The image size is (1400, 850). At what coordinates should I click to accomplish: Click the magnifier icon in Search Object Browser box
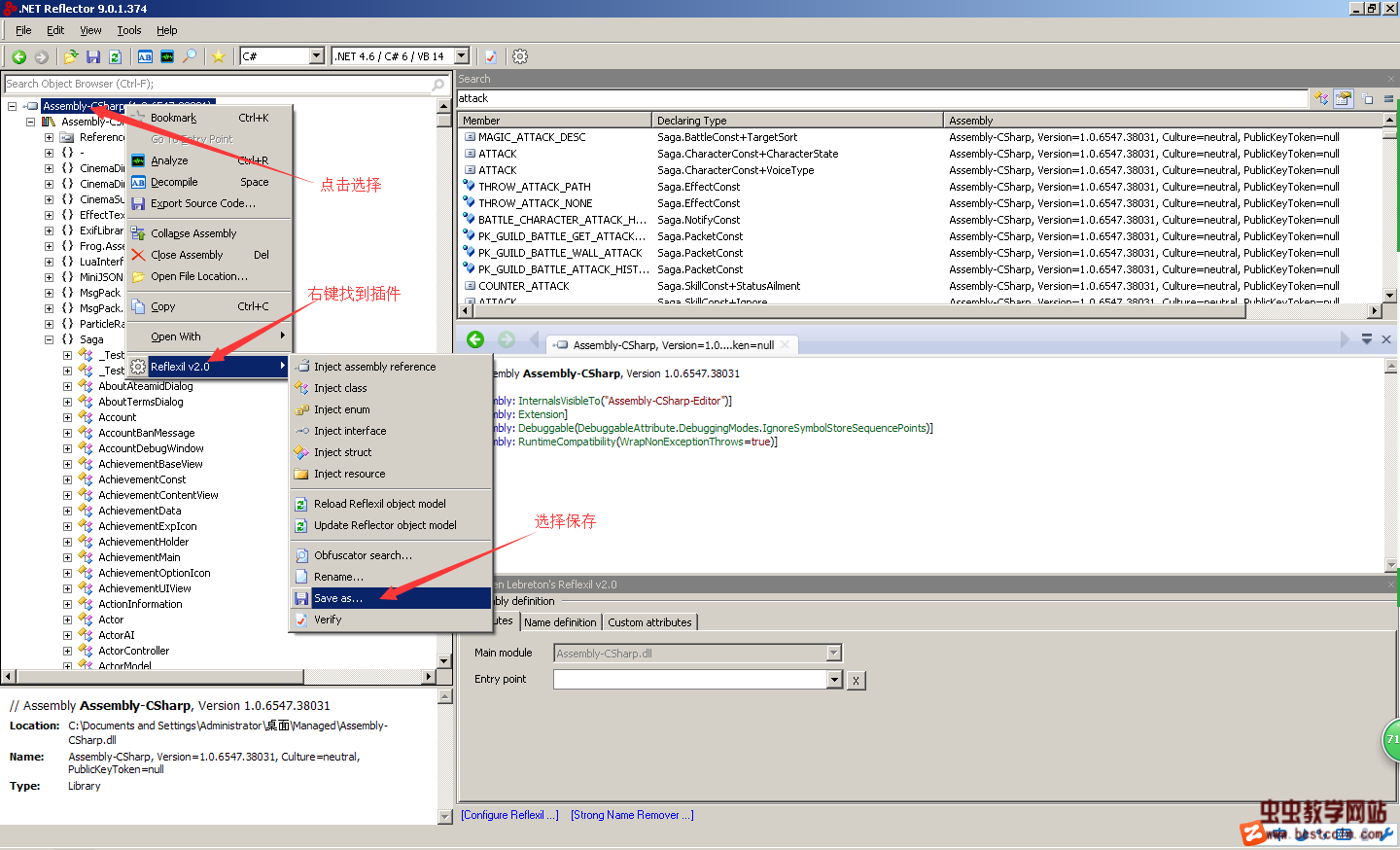437,85
